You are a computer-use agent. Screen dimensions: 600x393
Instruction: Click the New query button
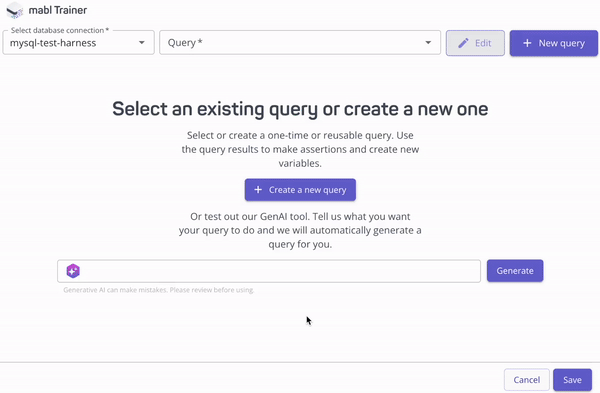click(x=554, y=43)
